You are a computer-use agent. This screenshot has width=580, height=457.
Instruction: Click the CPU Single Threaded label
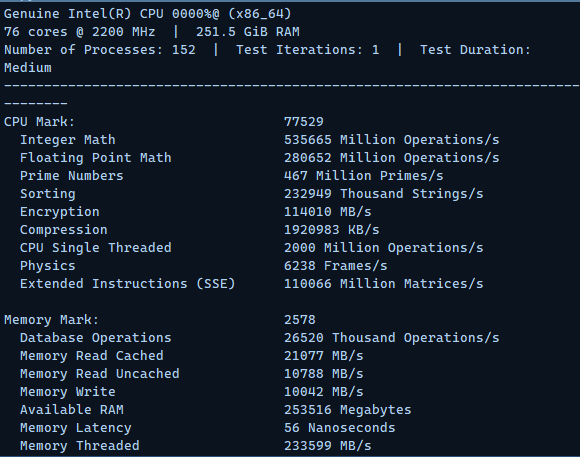coord(95,248)
